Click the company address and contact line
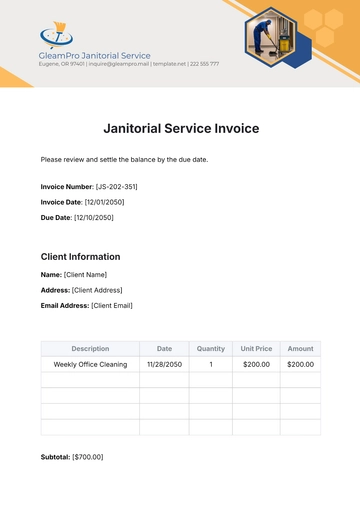 point(129,64)
